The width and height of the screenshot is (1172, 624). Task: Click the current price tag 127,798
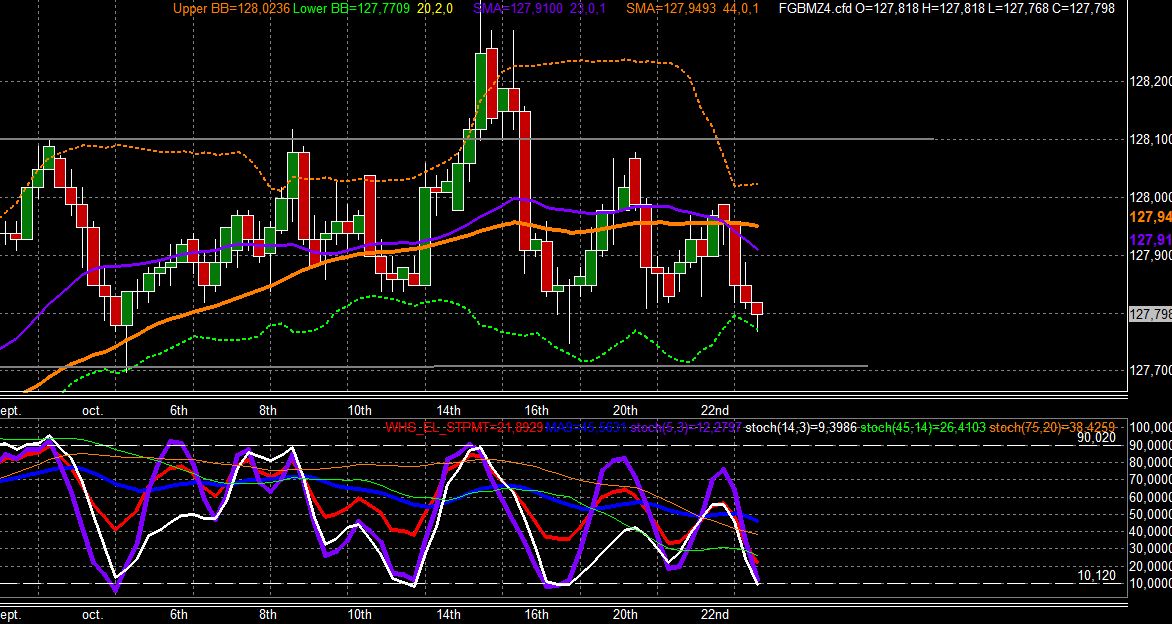point(1150,314)
